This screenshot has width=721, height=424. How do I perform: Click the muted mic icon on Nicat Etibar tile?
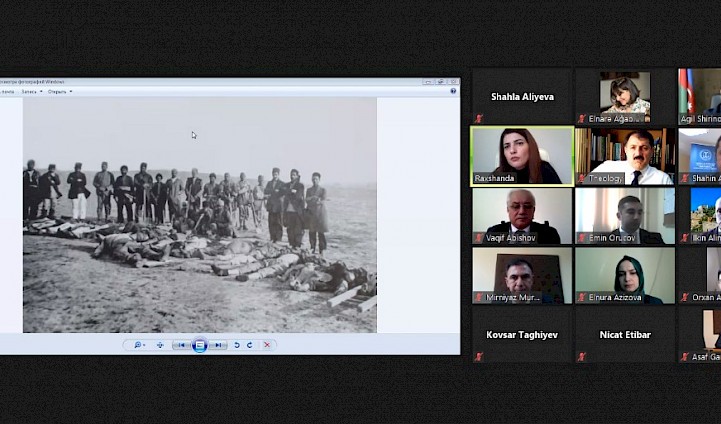point(582,356)
